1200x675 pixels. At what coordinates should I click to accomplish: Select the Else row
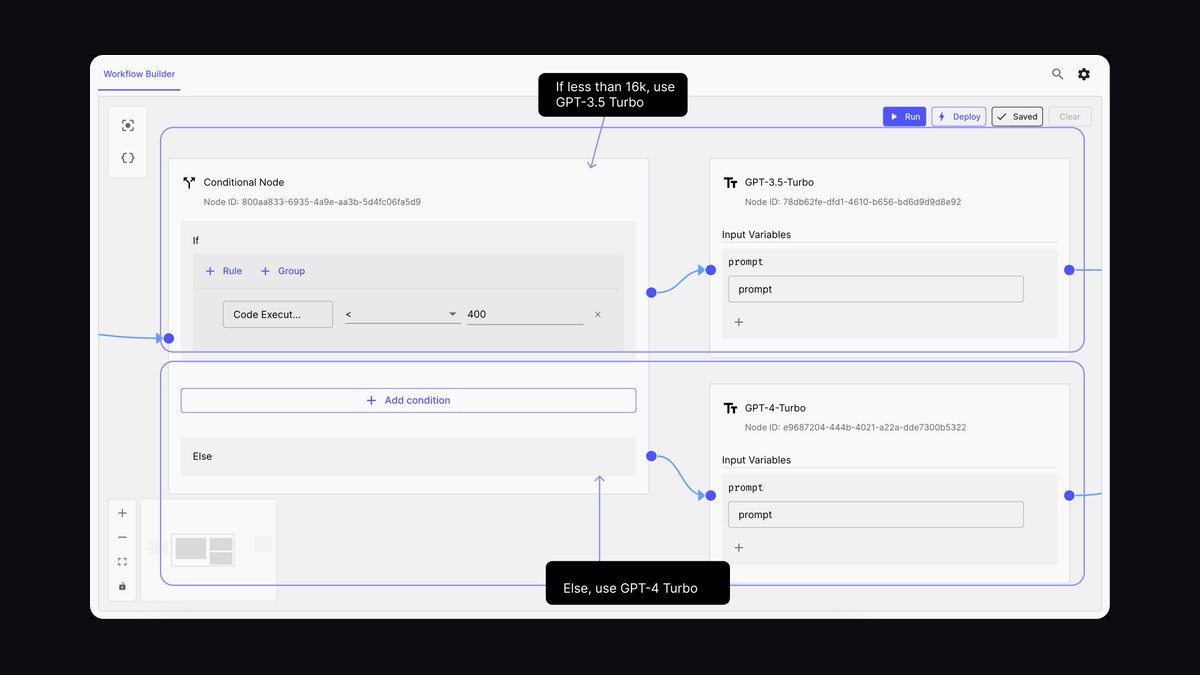click(408, 456)
